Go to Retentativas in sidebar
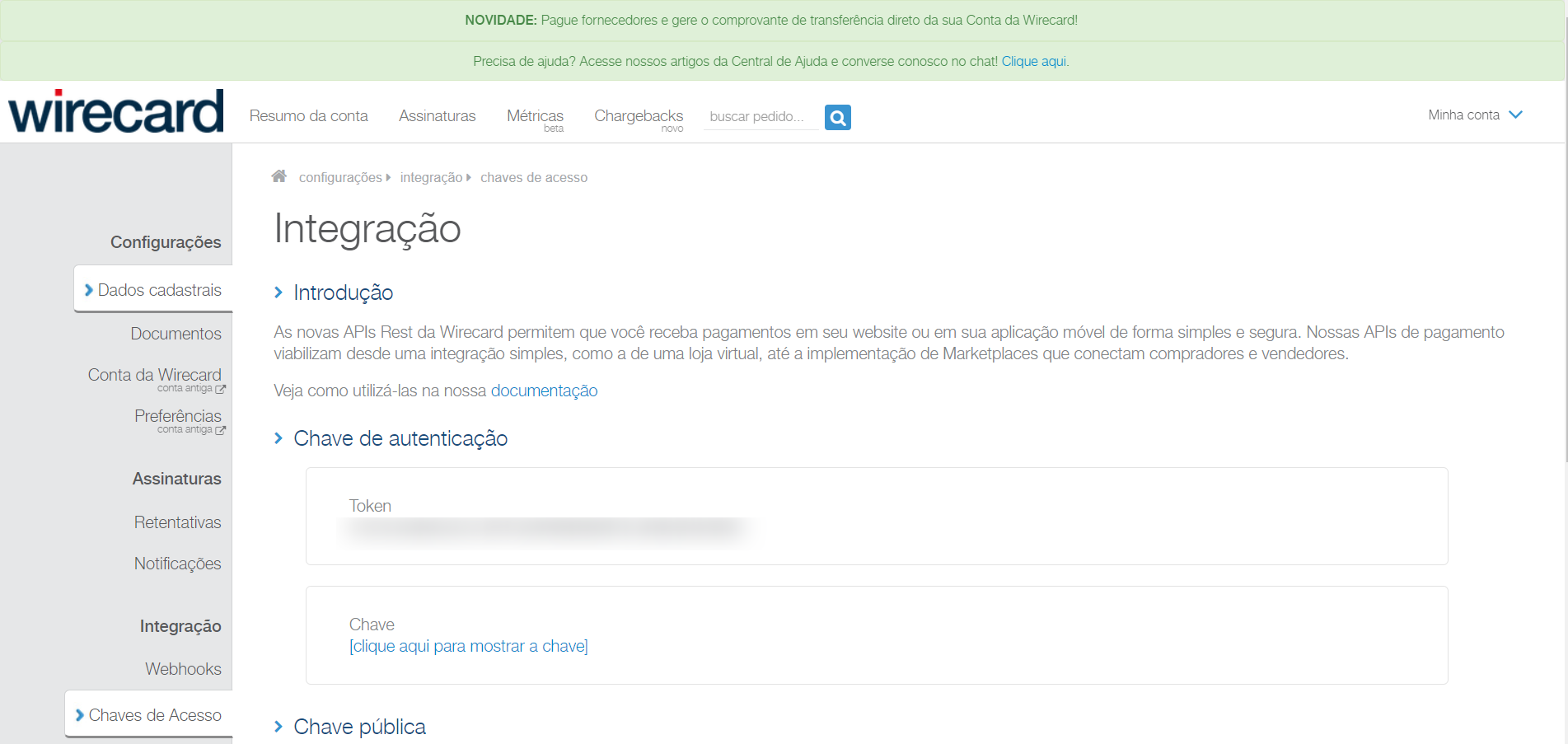This screenshot has width=1568, height=744. coord(178,522)
